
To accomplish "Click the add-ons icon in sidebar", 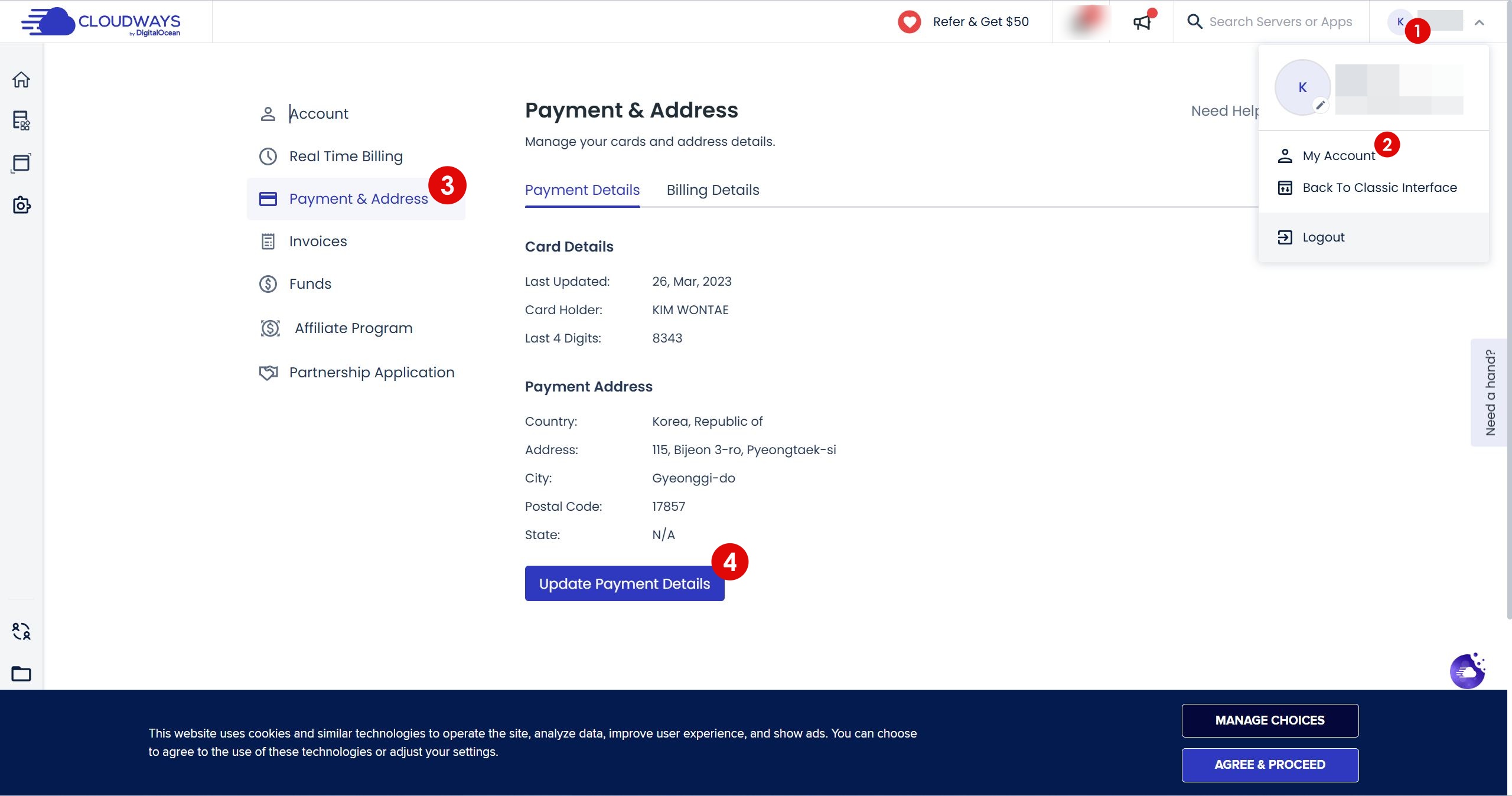I will click(x=21, y=205).
